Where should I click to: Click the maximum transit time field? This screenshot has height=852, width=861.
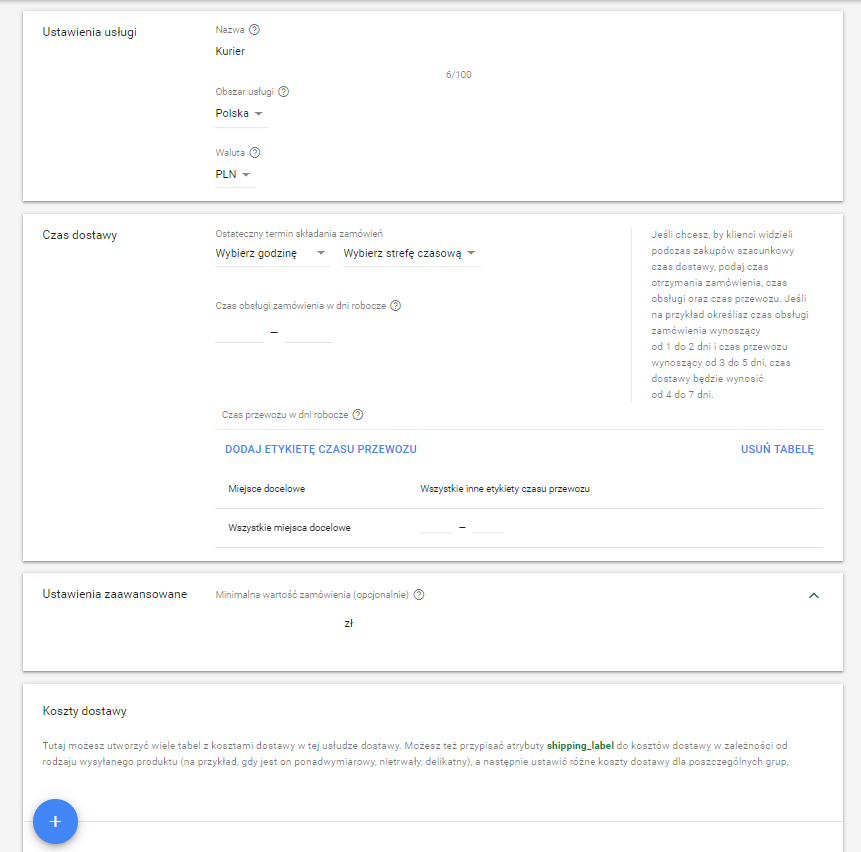[x=487, y=528]
